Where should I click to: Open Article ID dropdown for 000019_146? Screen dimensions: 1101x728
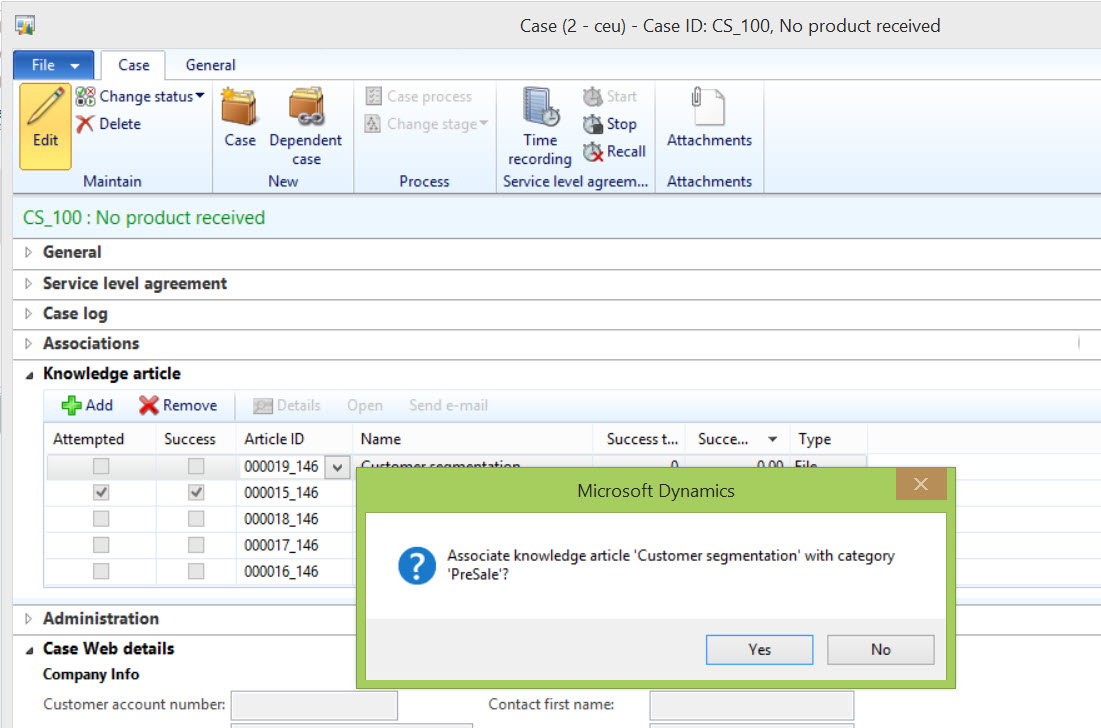pos(338,467)
